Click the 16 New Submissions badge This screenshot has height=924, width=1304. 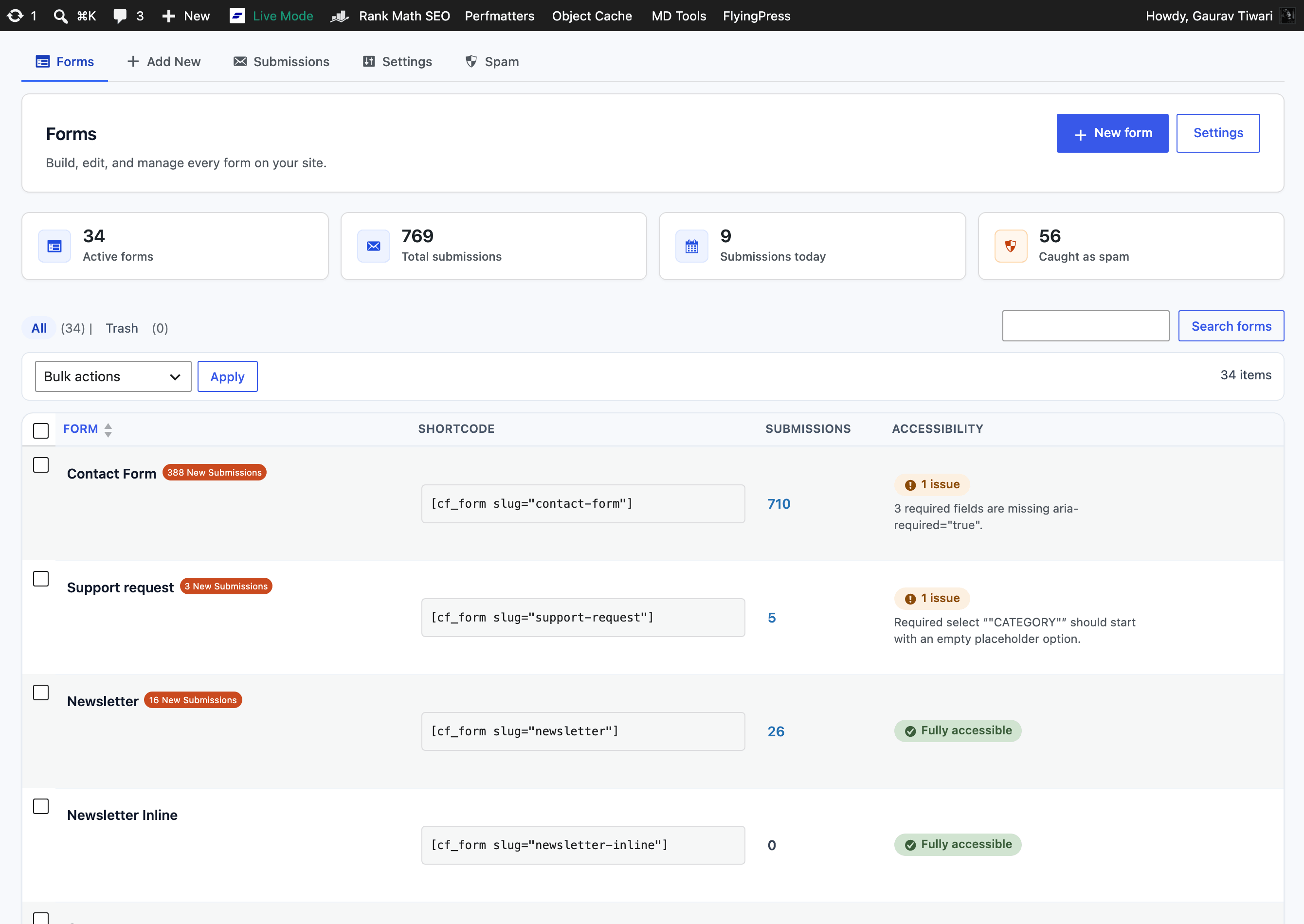click(x=192, y=700)
